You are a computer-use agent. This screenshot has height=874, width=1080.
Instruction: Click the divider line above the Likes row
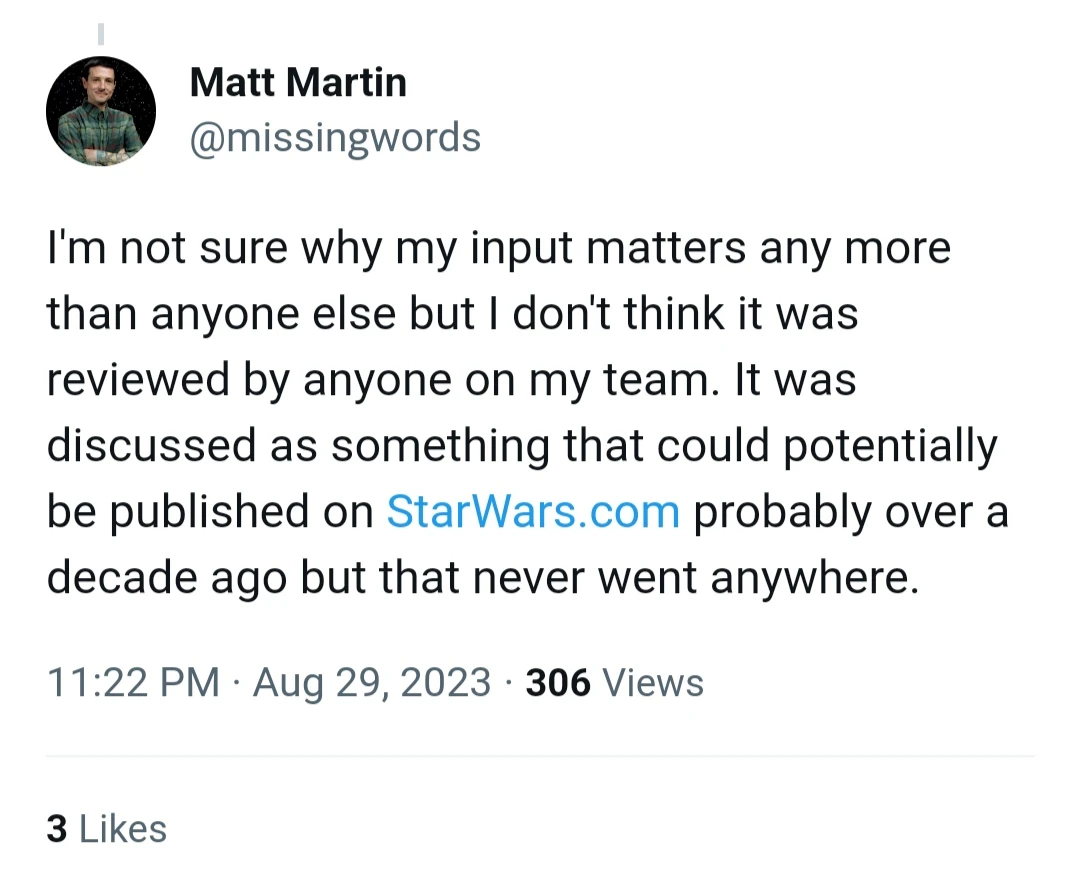point(540,757)
